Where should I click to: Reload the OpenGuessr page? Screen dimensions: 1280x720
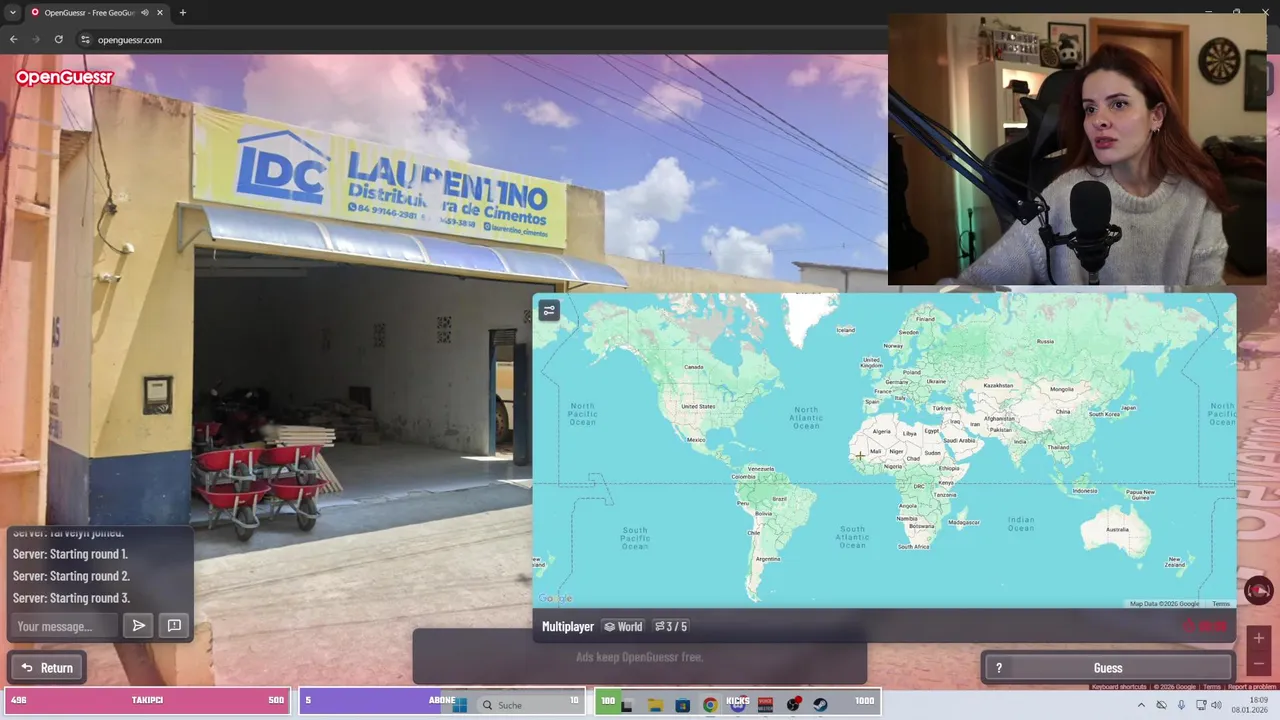pos(59,39)
